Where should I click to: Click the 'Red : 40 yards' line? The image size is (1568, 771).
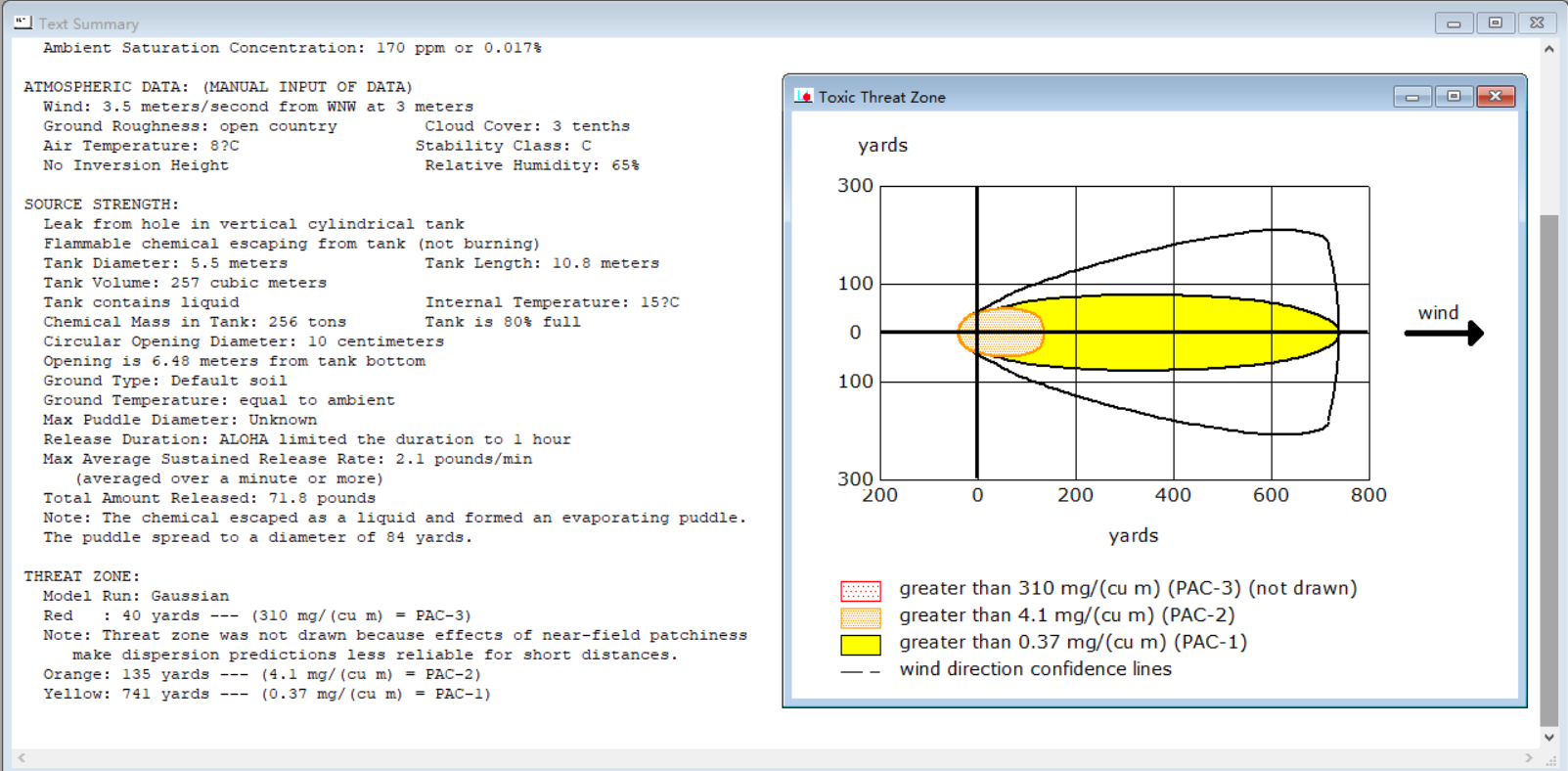pyautogui.click(x=257, y=615)
